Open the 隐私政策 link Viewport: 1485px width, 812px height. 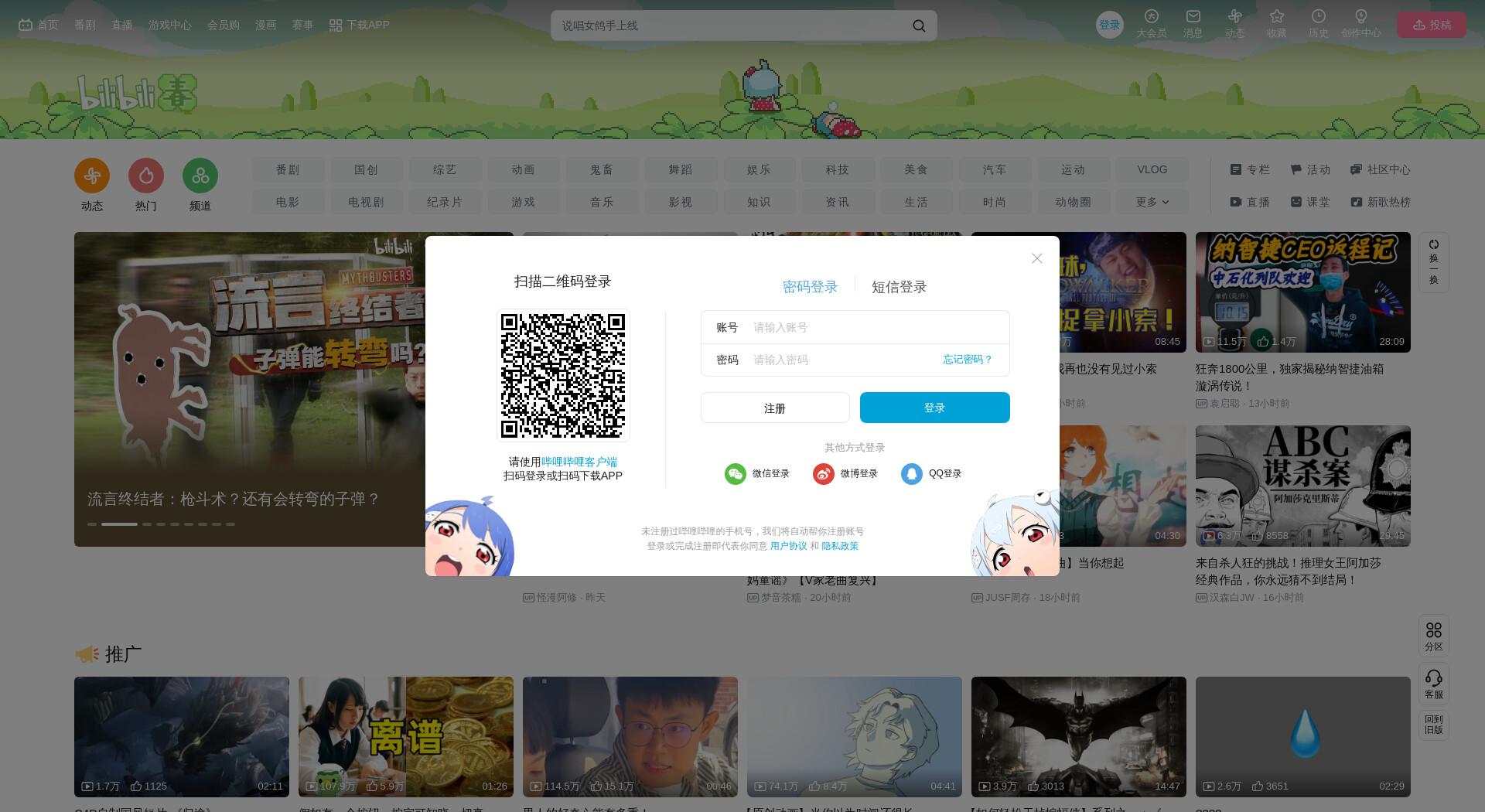840,546
